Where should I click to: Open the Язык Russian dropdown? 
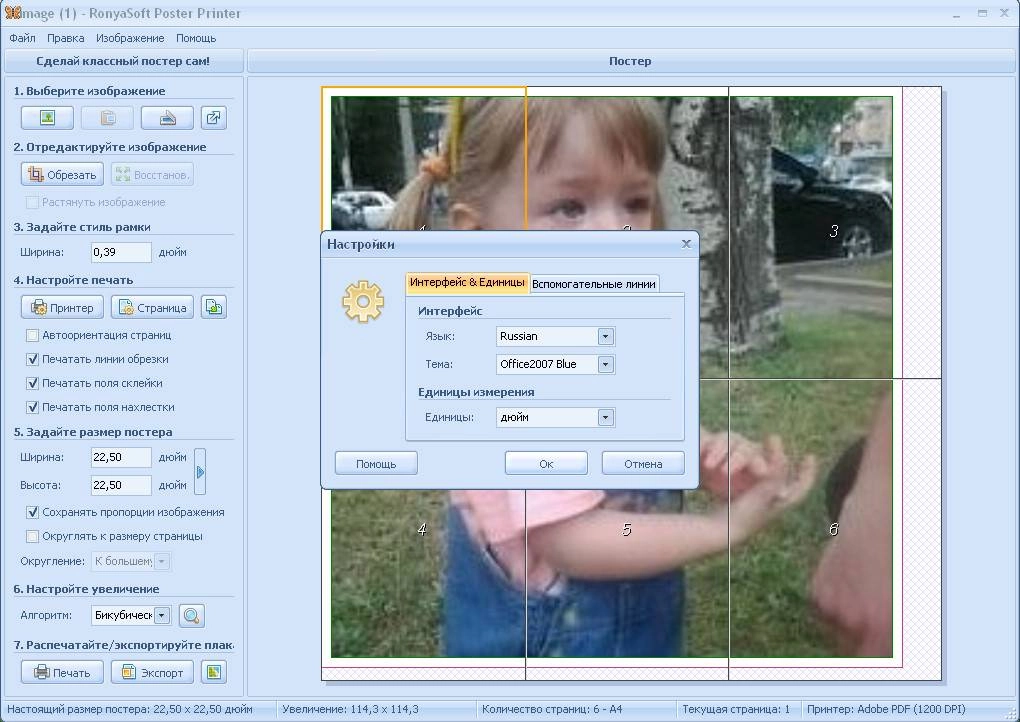606,336
